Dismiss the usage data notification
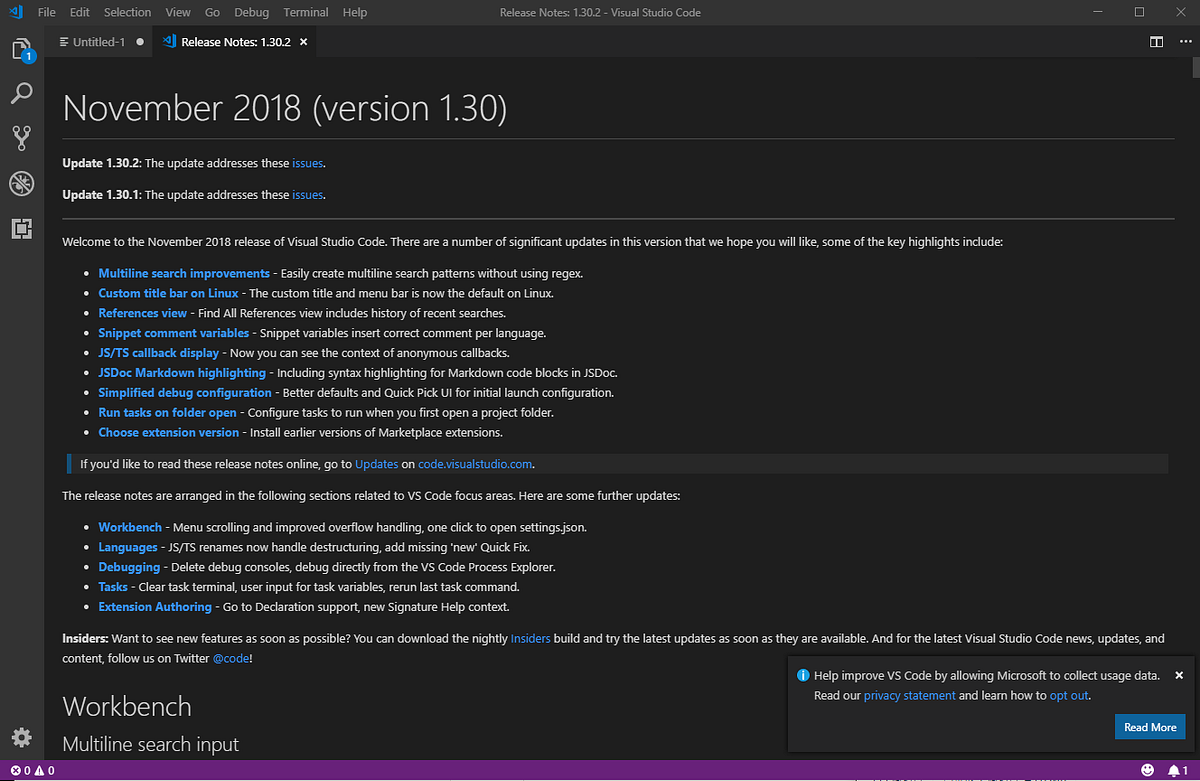Image resolution: width=1200 pixels, height=781 pixels. (1179, 675)
